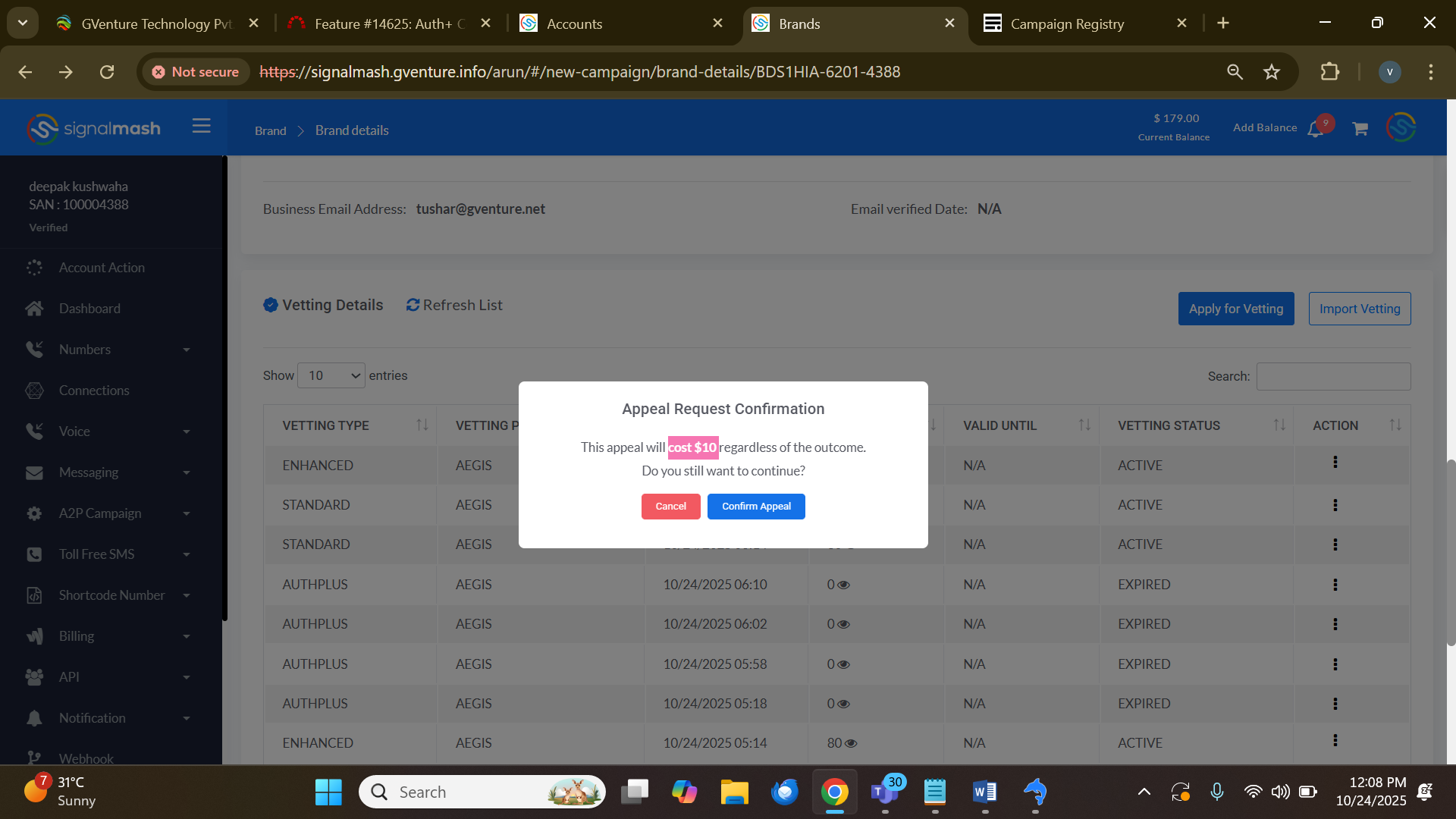Click the signalmash logo
Screen dimensions: 1456x819
(x=94, y=128)
